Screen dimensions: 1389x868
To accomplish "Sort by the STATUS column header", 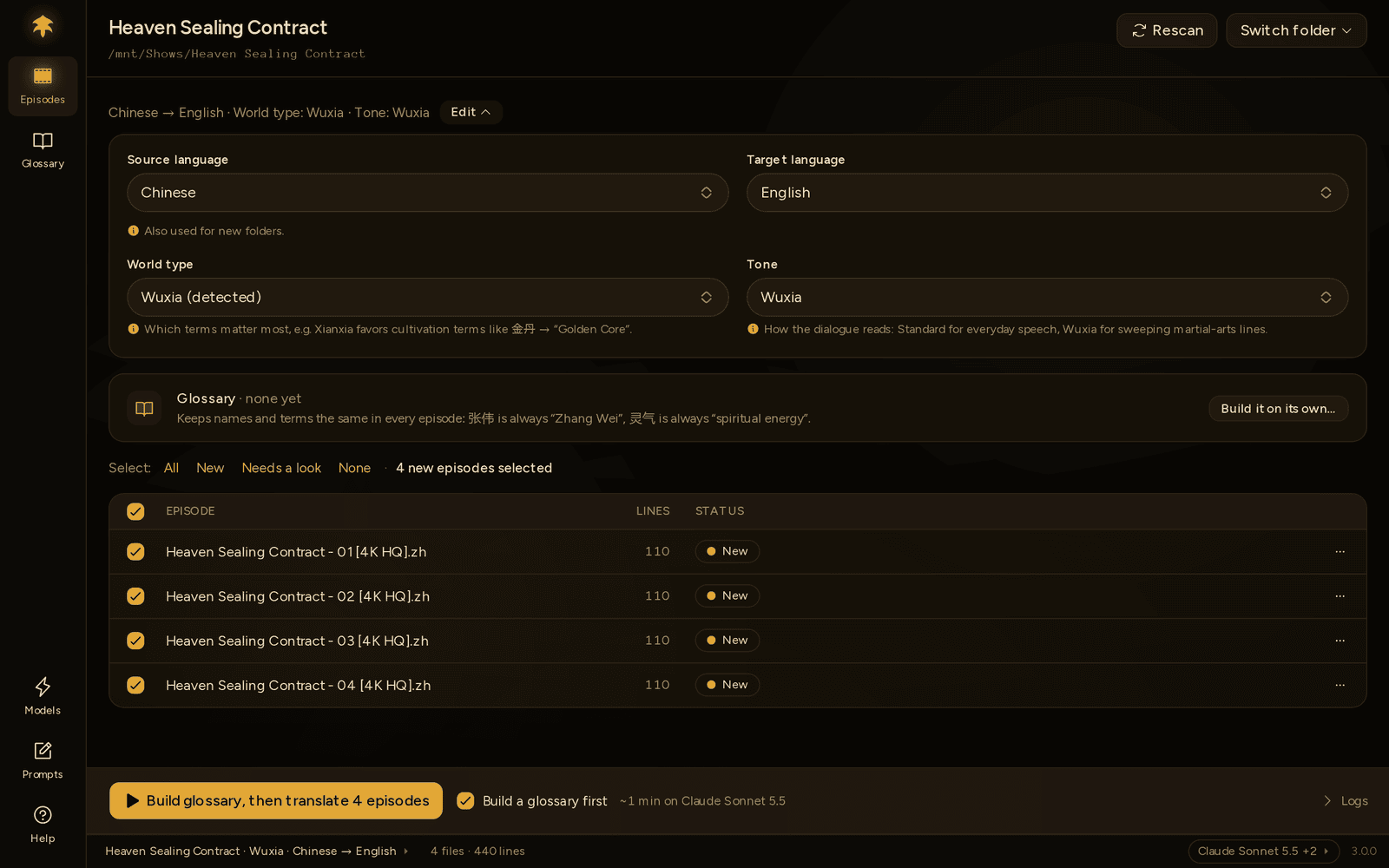I will pyautogui.click(x=720, y=511).
